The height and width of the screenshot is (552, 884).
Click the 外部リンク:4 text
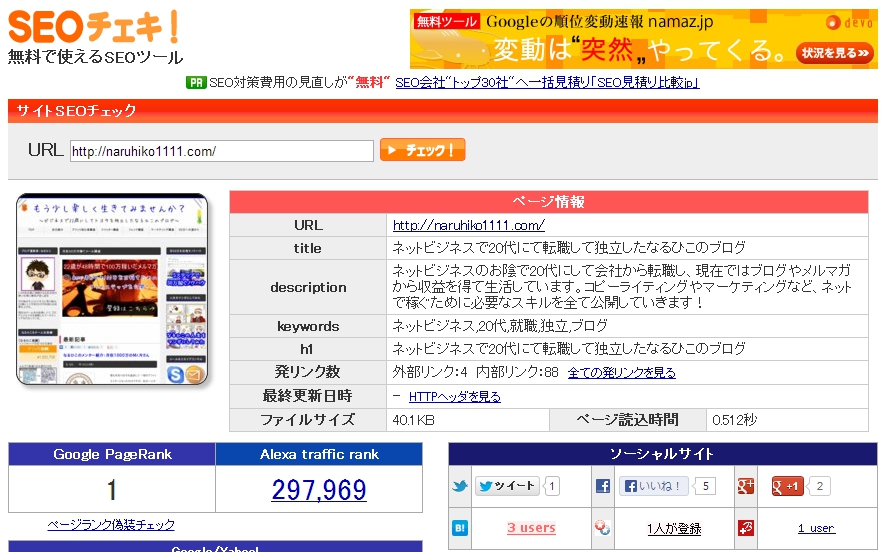click(x=430, y=372)
